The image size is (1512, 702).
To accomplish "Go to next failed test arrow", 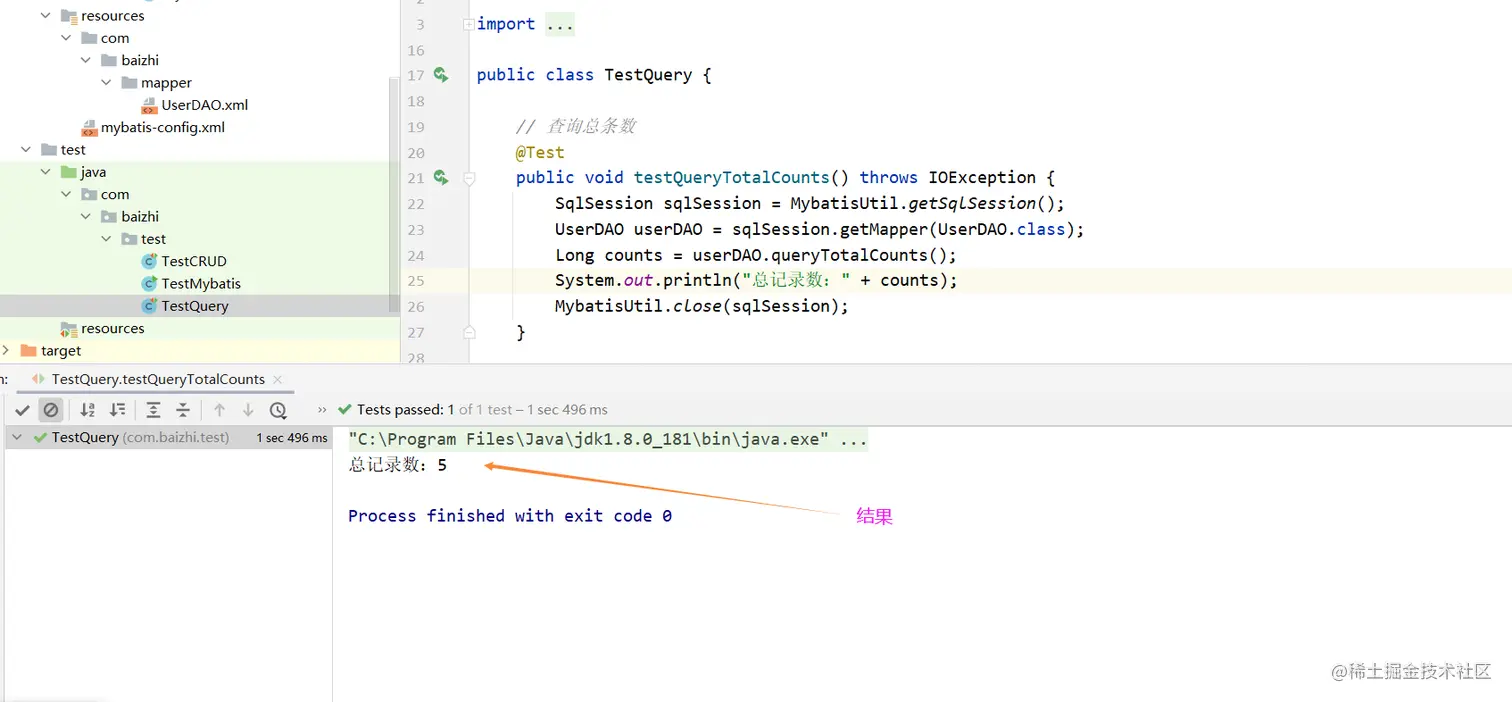I will pos(248,410).
